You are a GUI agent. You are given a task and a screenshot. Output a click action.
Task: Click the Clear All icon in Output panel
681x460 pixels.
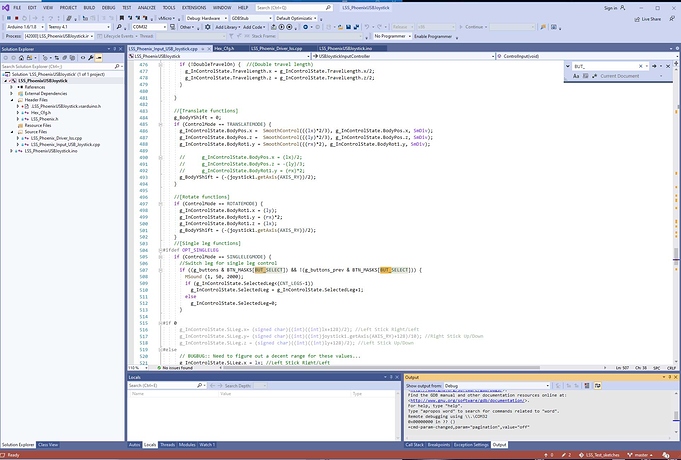tap(587, 386)
